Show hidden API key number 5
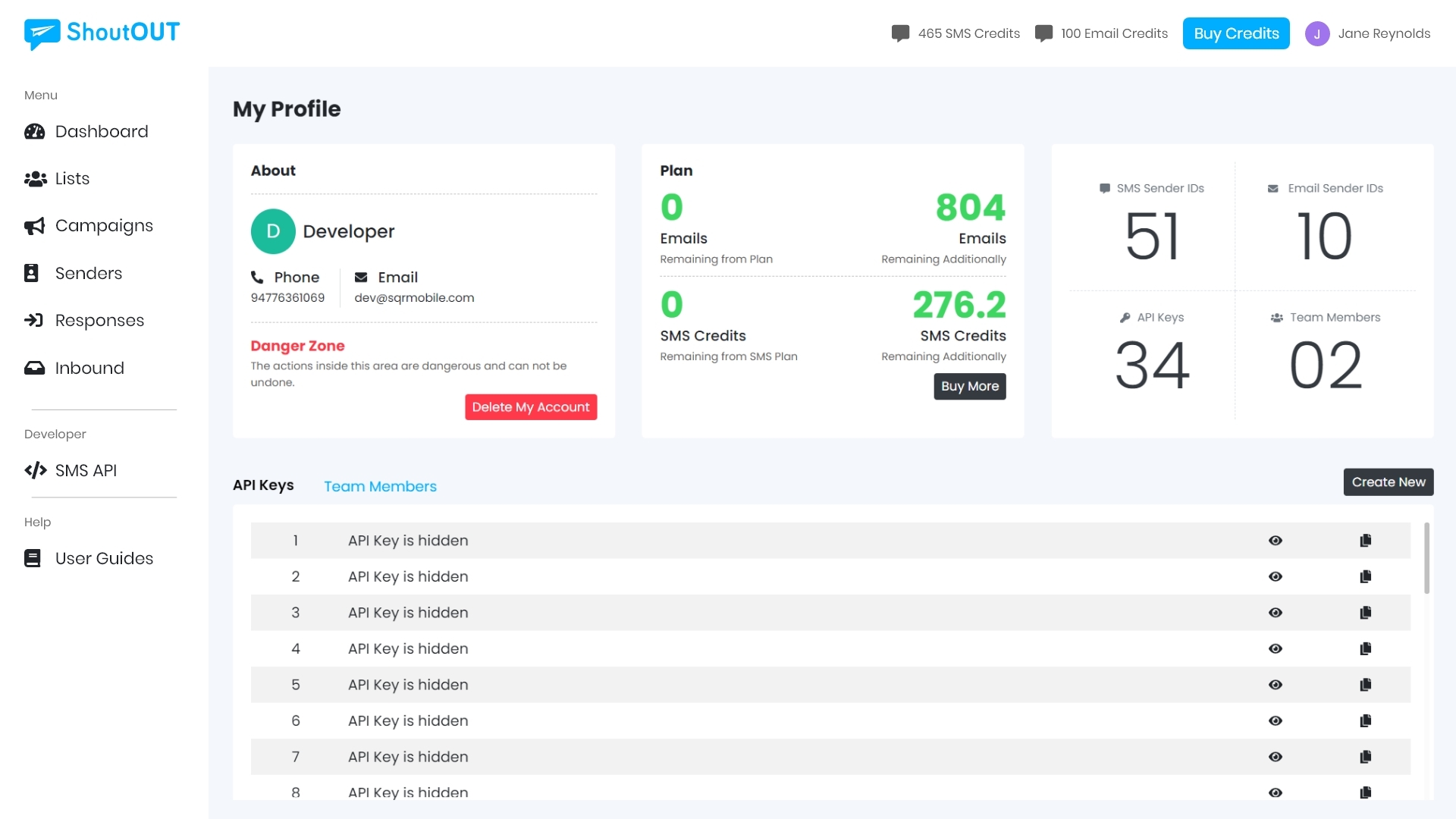The width and height of the screenshot is (1456, 819). tap(1275, 685)
